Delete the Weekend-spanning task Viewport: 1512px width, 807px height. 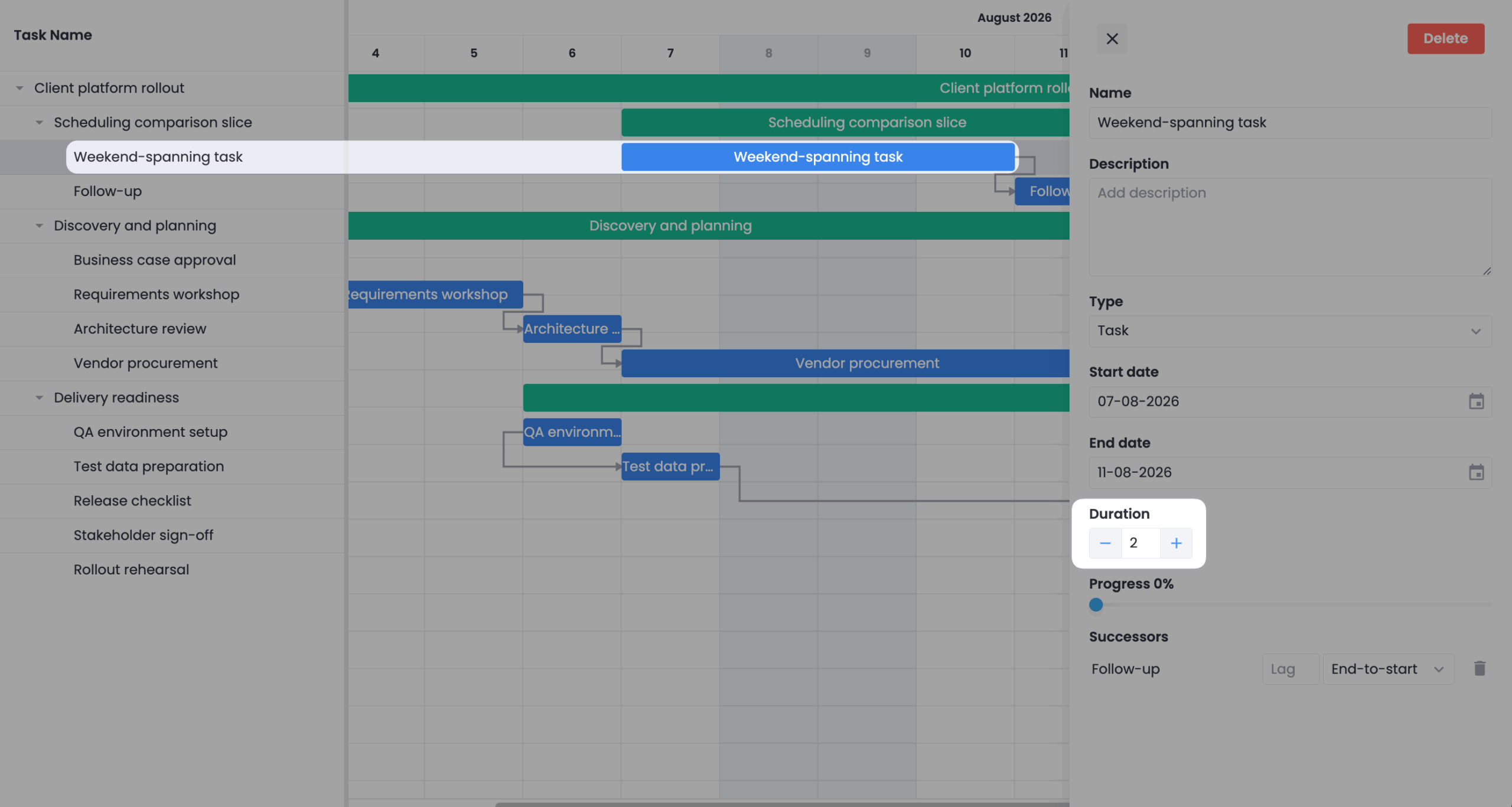(x=1445, y=38)
